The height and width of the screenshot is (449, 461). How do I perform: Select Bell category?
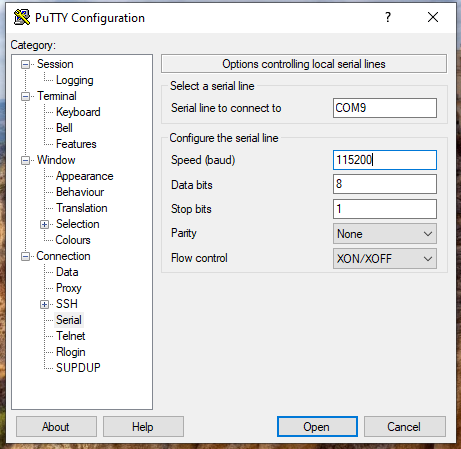(x=64, y=128)
